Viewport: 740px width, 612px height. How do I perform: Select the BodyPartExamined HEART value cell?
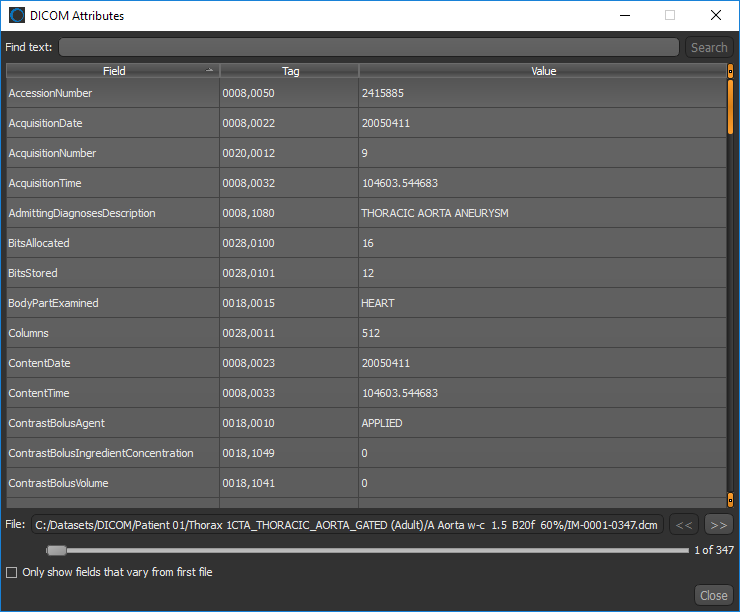click(543, 303)
